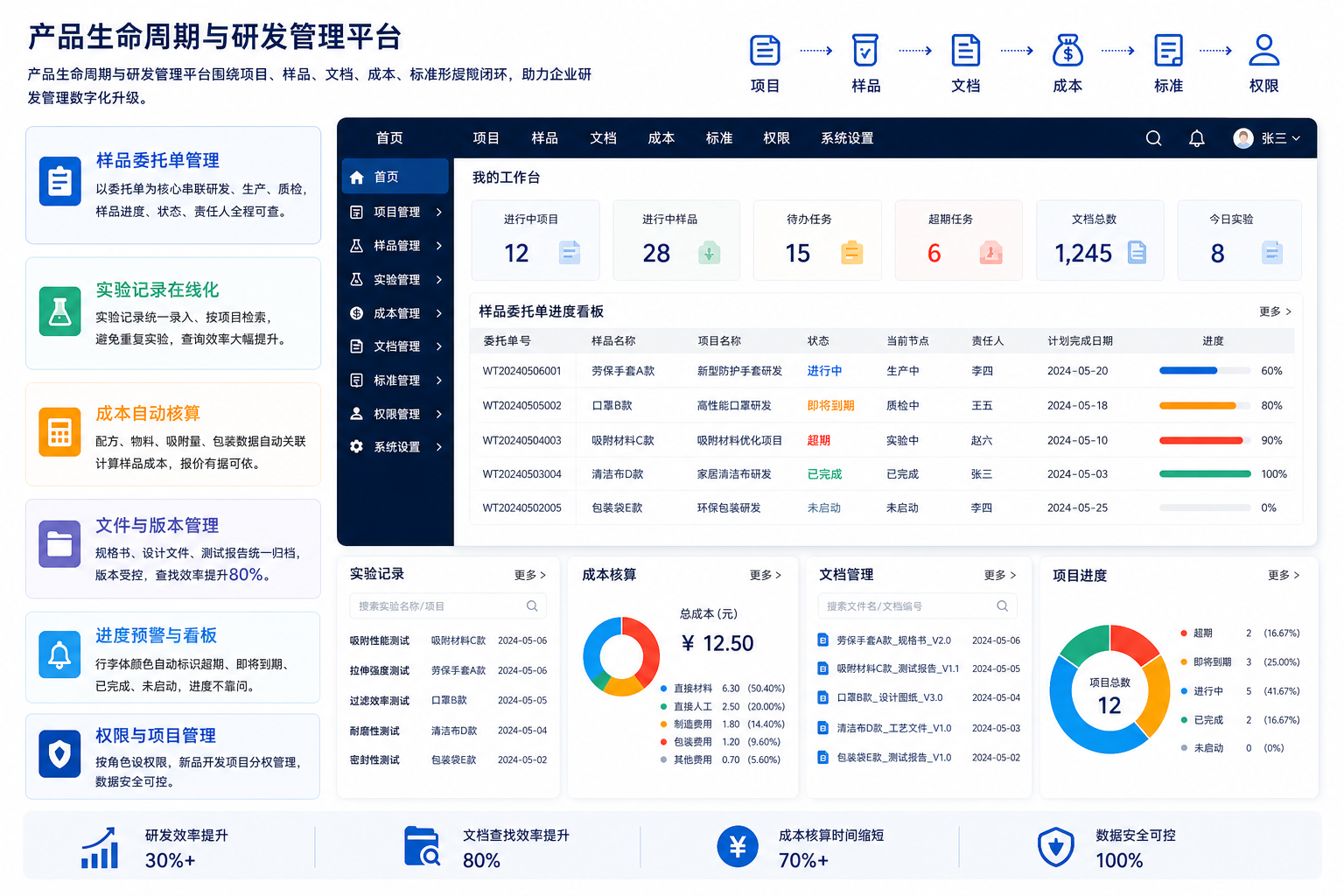
Task: Click the 超期任务 card icon
Action: [990, 253]
